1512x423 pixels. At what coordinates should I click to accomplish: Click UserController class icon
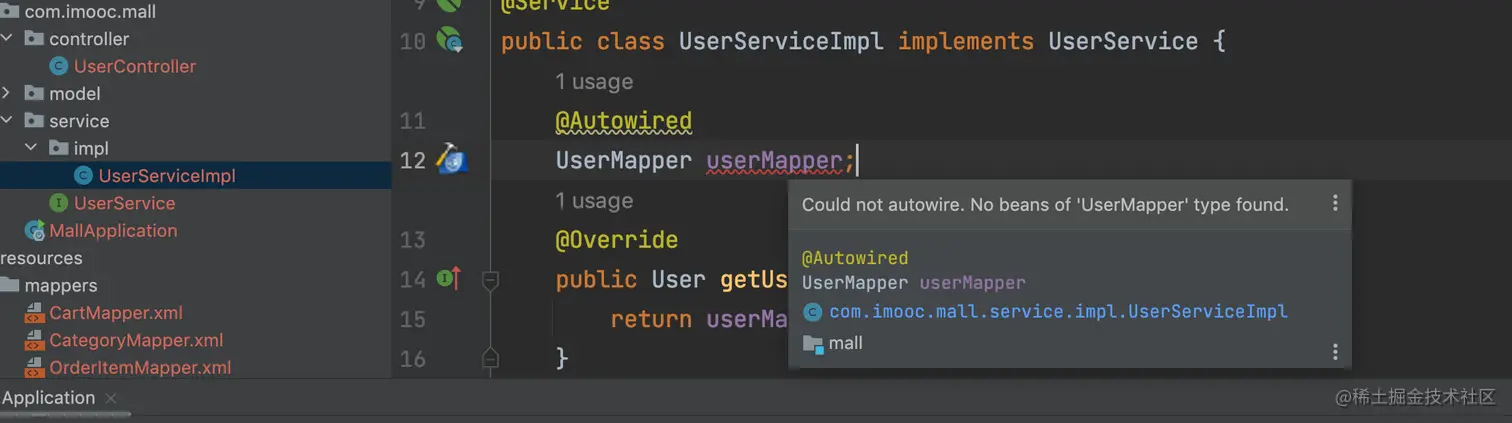[x=59, y=66]
